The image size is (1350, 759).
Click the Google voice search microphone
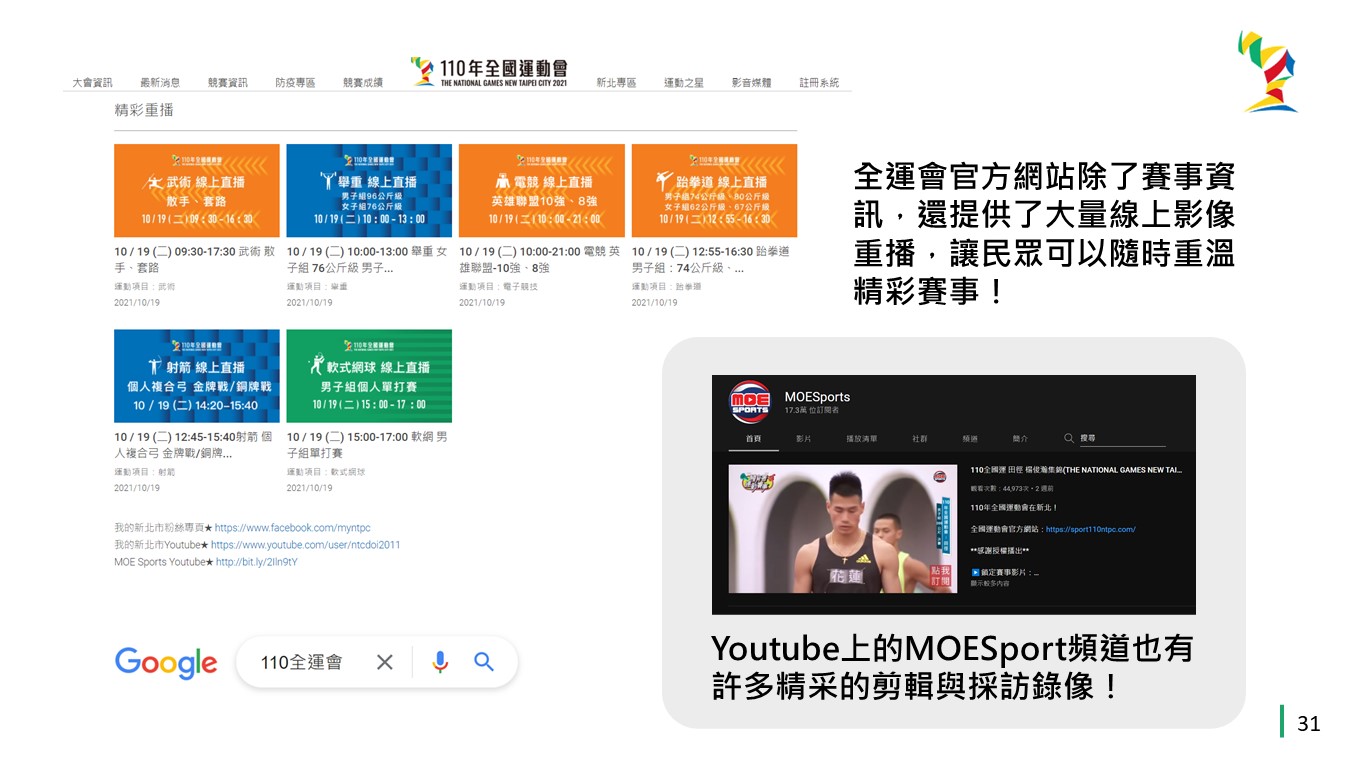440,662
